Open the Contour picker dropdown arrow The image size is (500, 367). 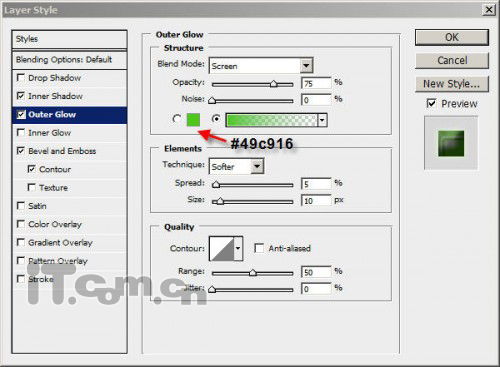tap(238, 248)
